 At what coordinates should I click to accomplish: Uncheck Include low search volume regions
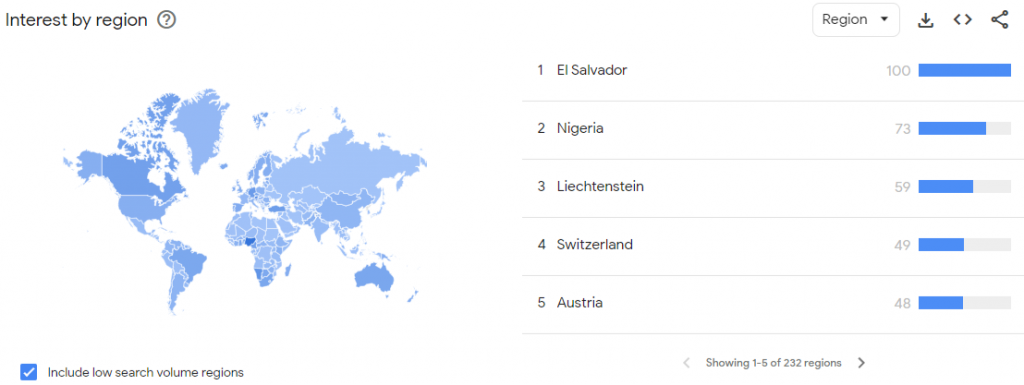(x=29, y=372)
